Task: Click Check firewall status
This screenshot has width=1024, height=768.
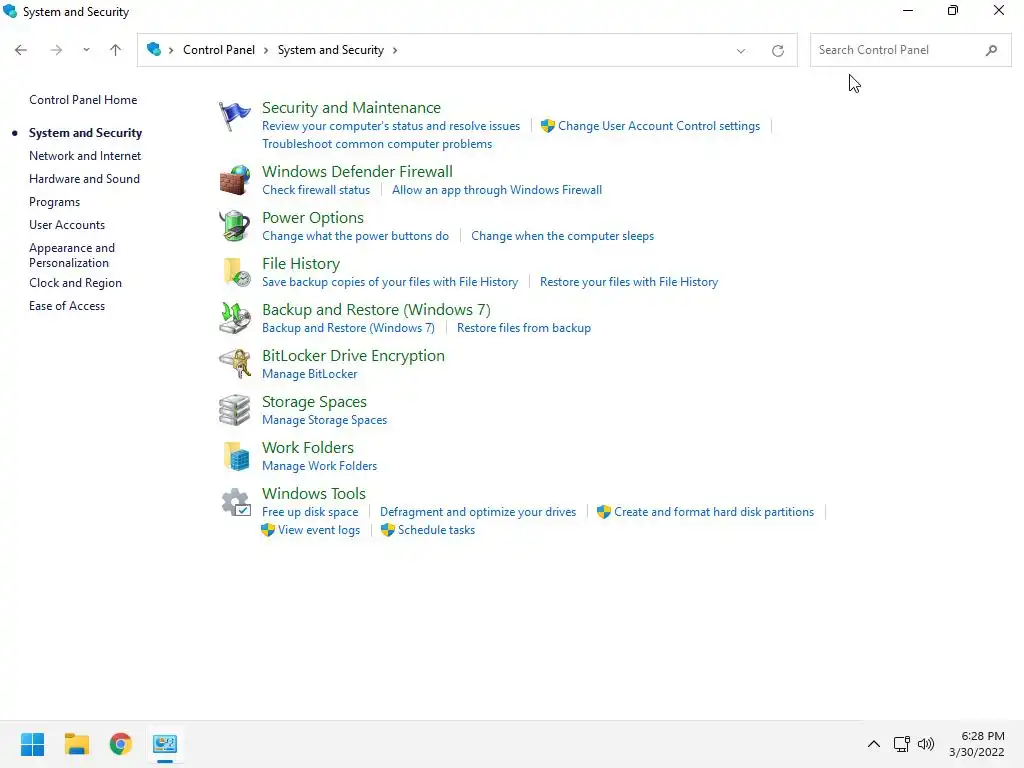Action: pyautogui.click(x=316, y=190)
